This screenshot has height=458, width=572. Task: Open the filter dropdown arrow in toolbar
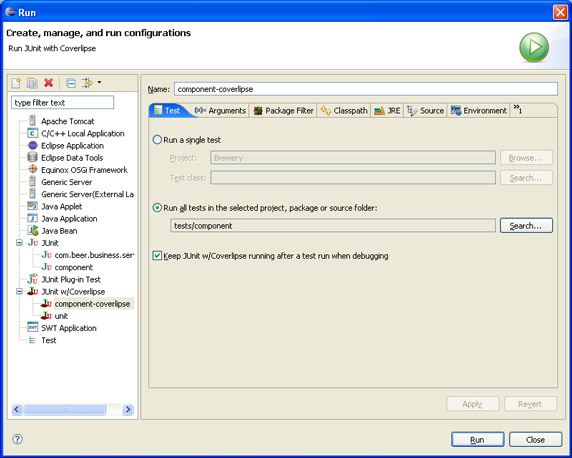pos(99,82)
